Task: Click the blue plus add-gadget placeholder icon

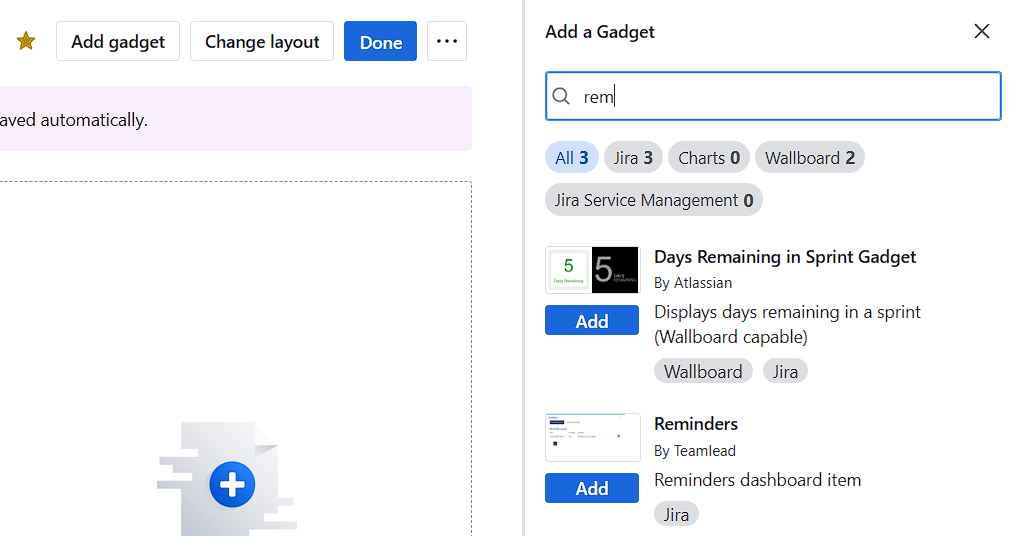Action: [x=232, y=486]
